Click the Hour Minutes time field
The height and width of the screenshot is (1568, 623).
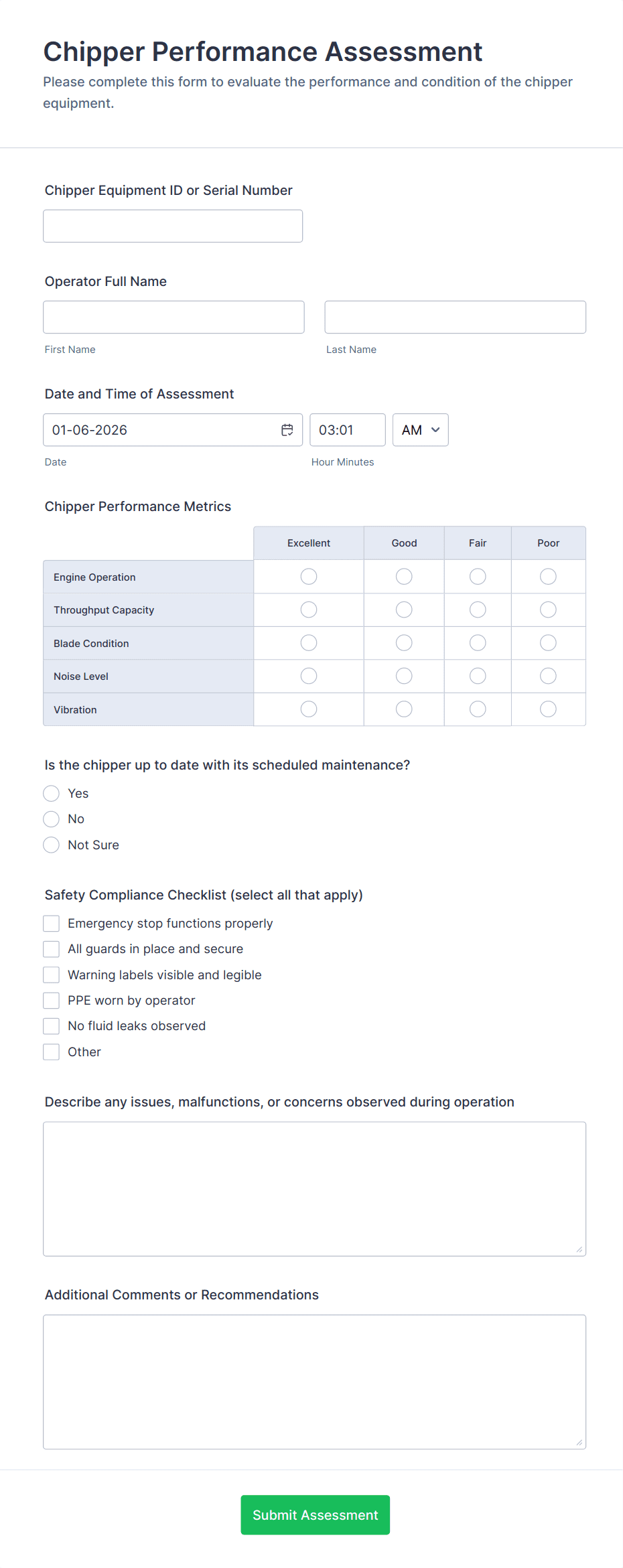tap(347, 430)
